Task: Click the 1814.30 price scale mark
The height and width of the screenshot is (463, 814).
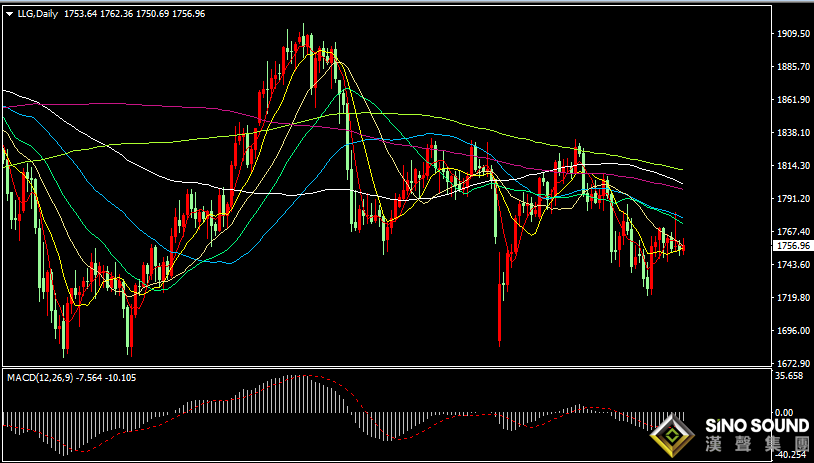Action: point(792,166)
